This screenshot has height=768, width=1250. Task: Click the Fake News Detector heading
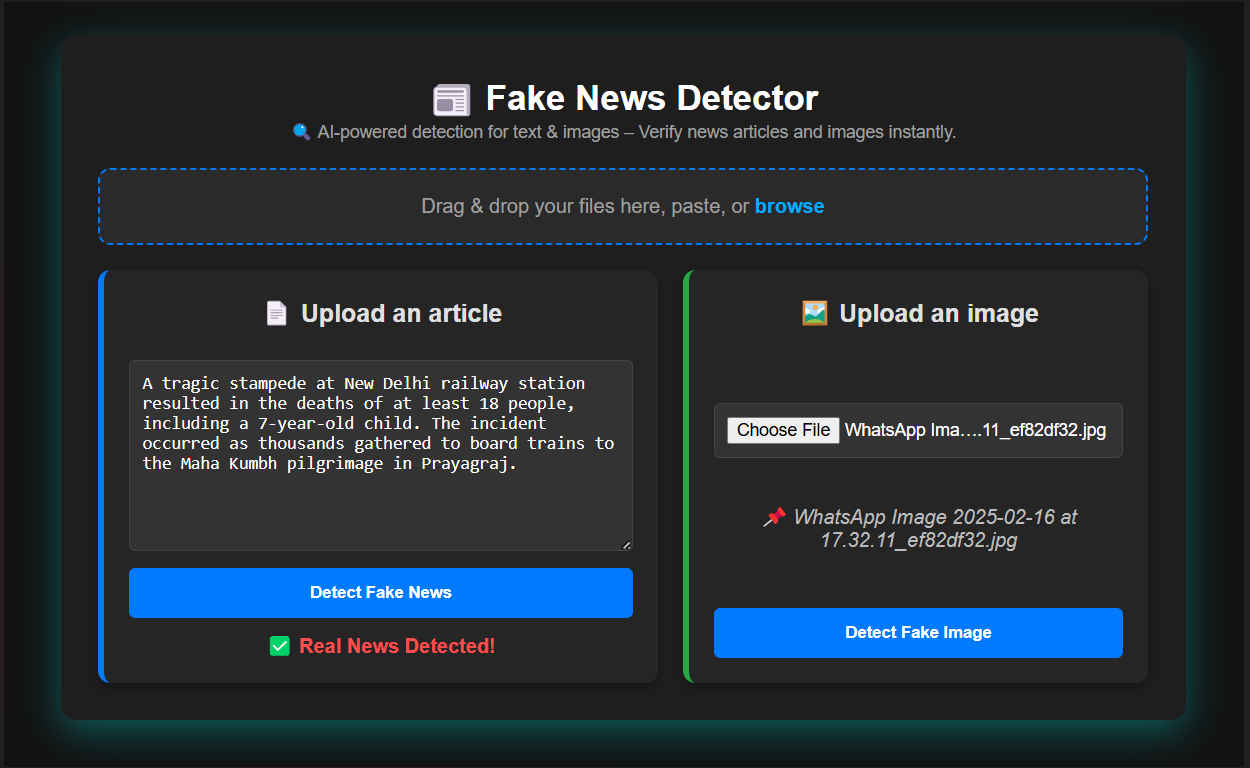point(652,98)
